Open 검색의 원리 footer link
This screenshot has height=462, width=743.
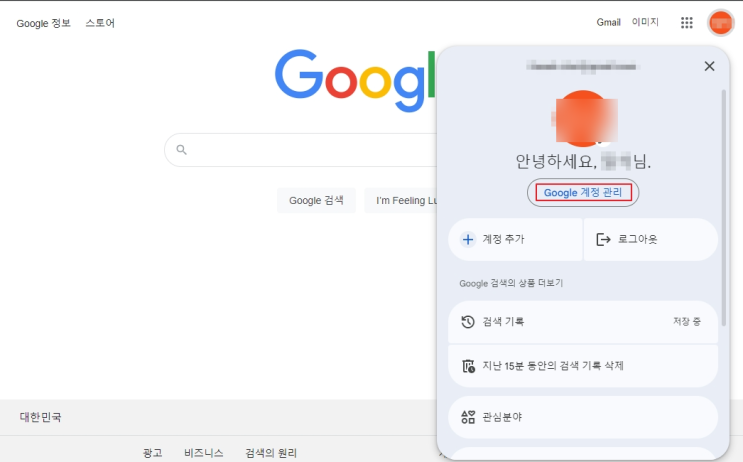tap(271, 453)
